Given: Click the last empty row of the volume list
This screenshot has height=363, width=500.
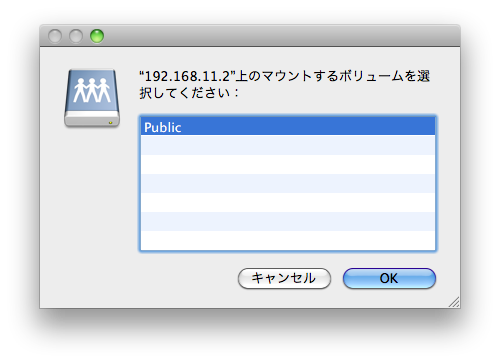Looking at the screenshot, I should click(x=288, y=240).
